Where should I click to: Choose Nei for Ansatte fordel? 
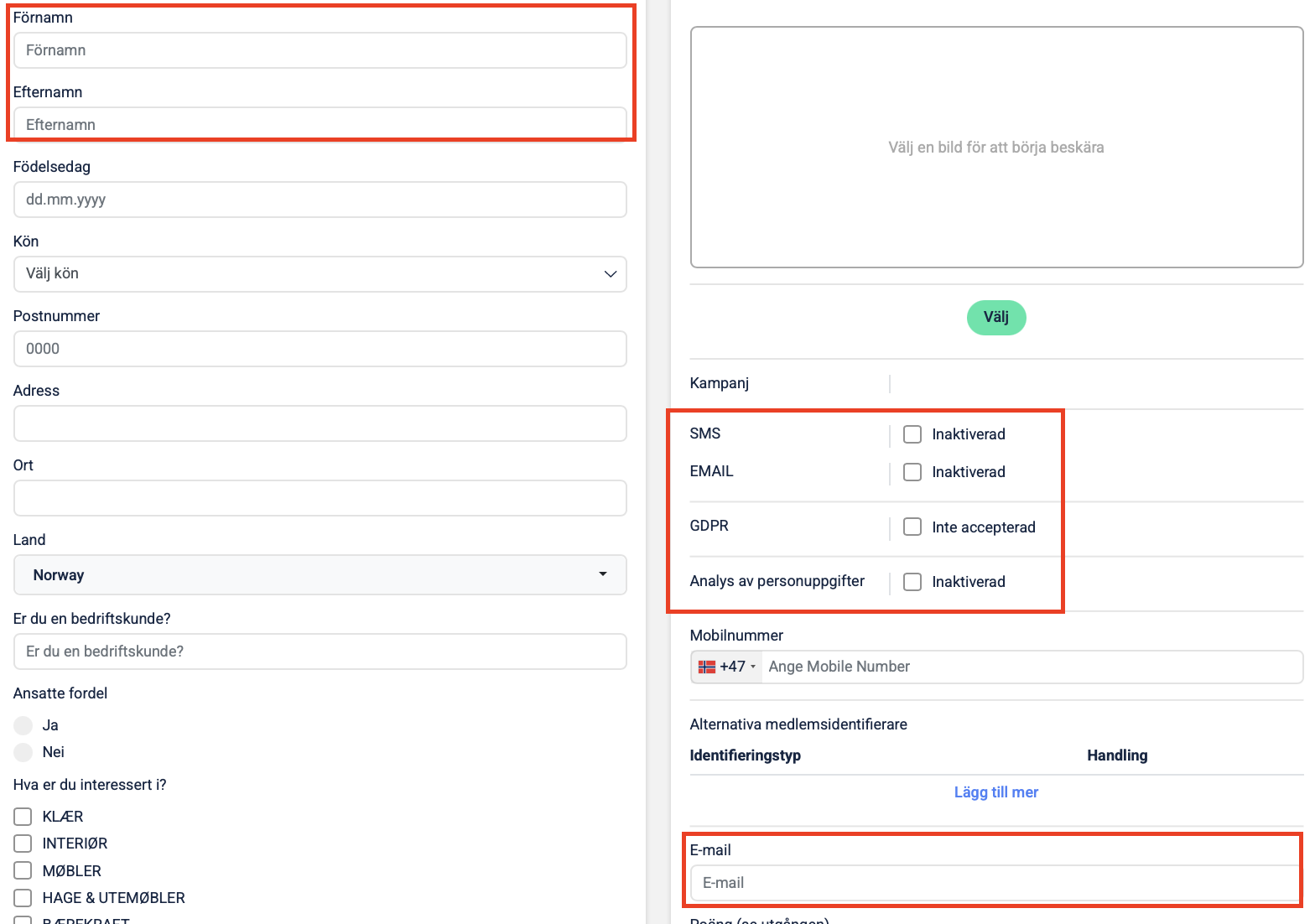click(x=23, y=752)
